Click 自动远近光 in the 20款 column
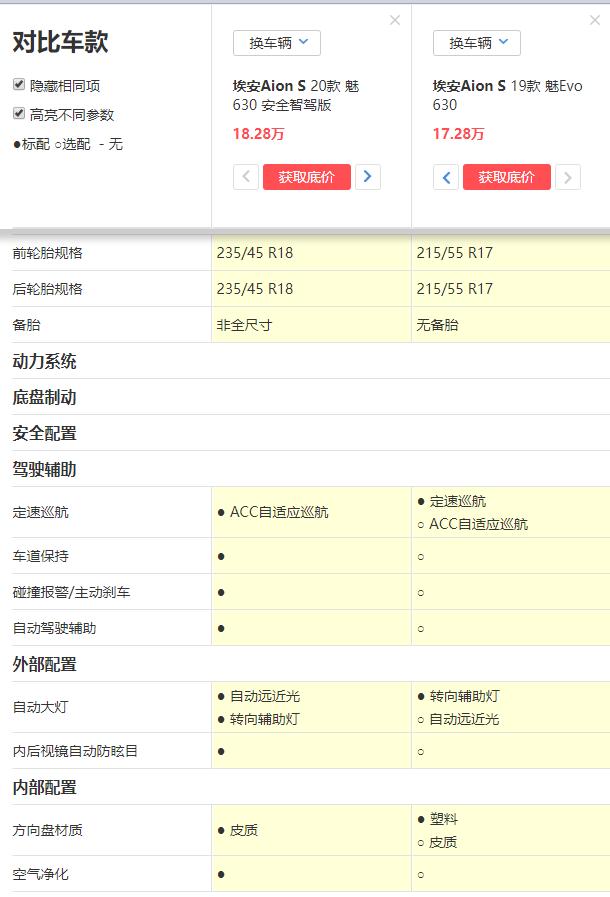 (265, 696)
